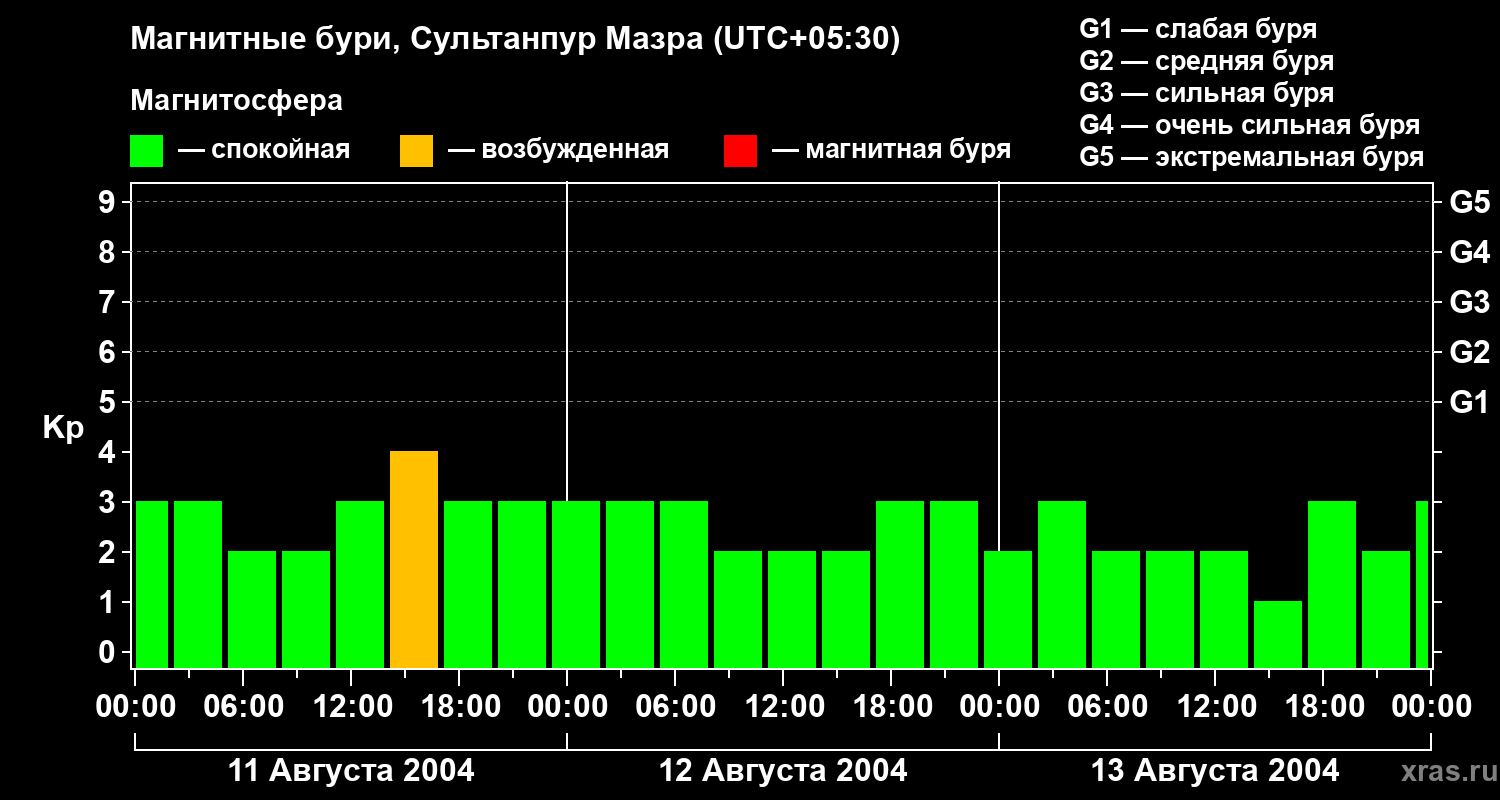Click the right-axis G2 label
This screenshot has height=800, width=1500.
pos(1470,352)
